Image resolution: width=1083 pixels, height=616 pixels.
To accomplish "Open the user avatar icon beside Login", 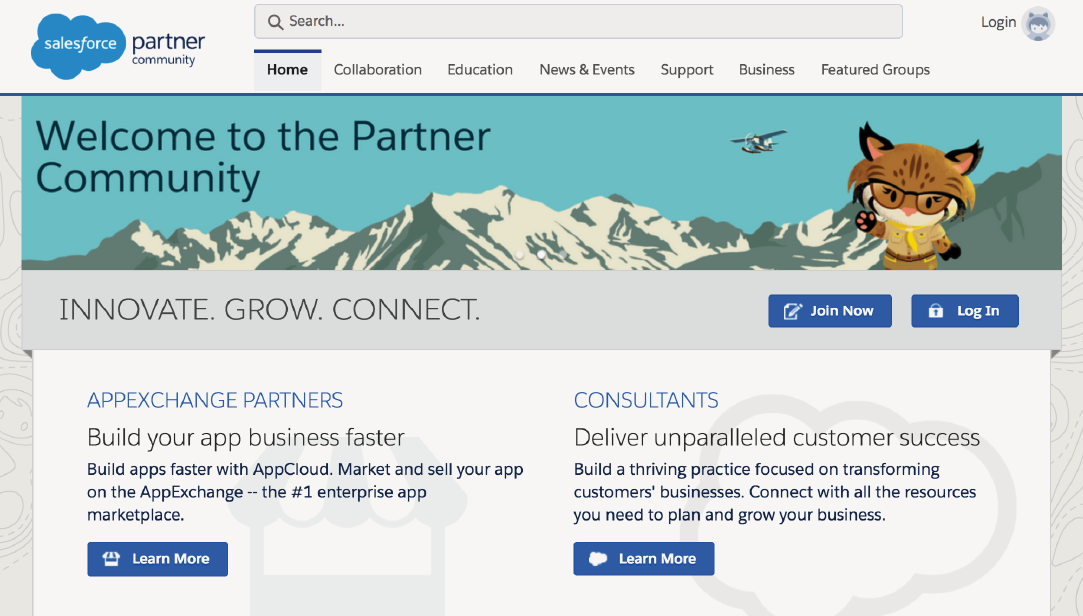I will 1039,23.
